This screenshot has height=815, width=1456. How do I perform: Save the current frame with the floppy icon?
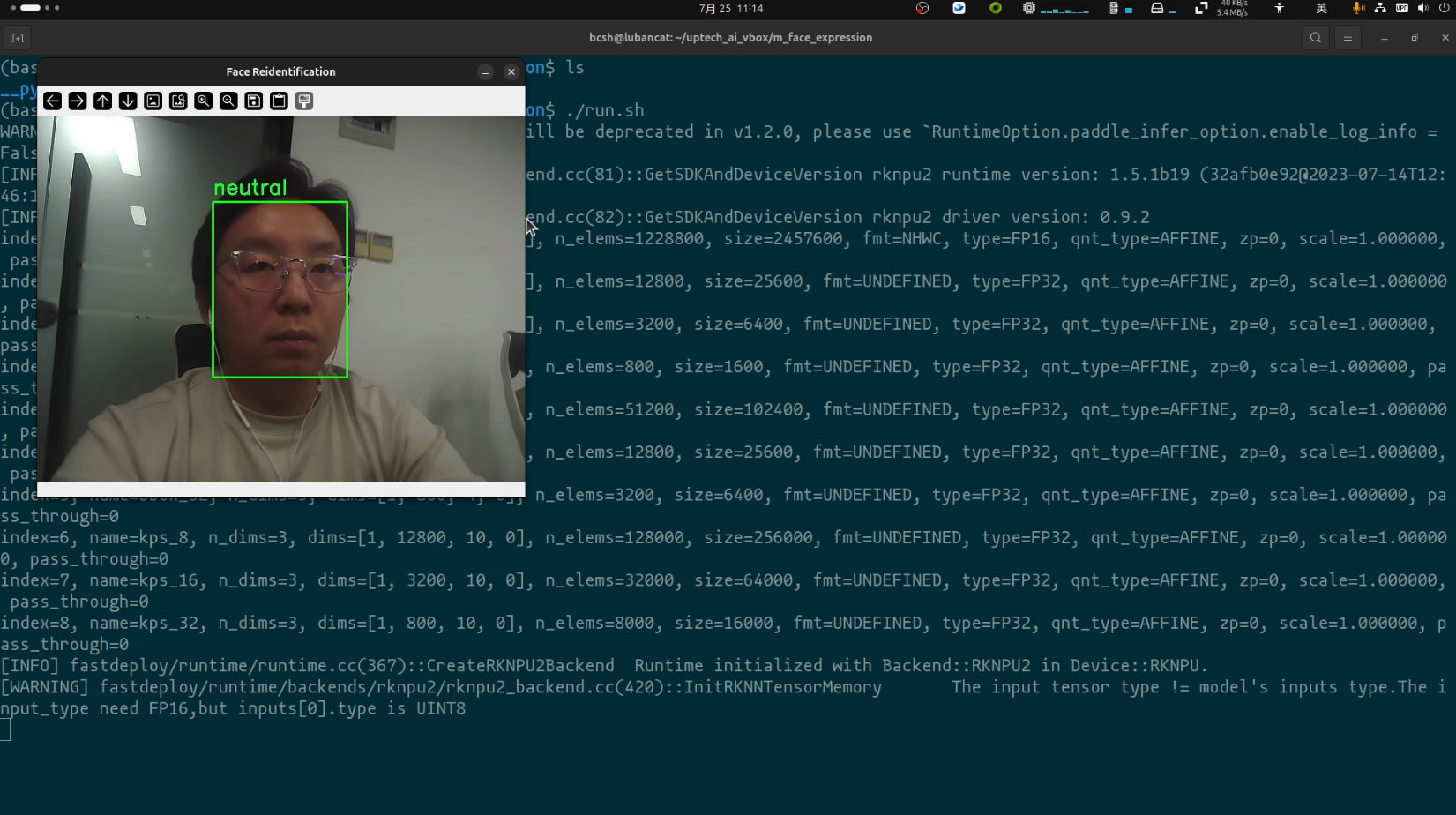tap(254, 101)
